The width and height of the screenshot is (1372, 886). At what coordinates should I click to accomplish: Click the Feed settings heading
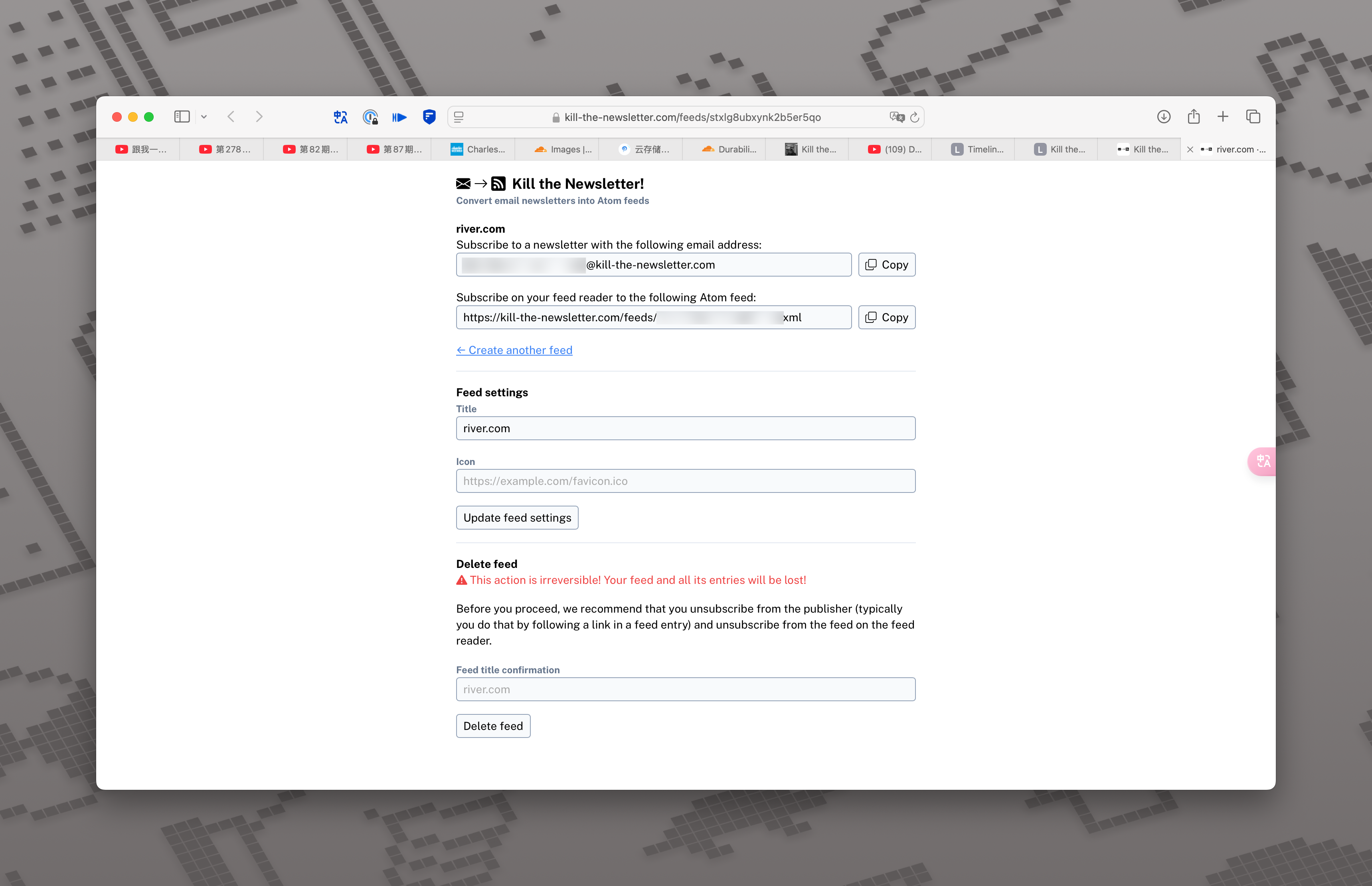tap(492, 392)
